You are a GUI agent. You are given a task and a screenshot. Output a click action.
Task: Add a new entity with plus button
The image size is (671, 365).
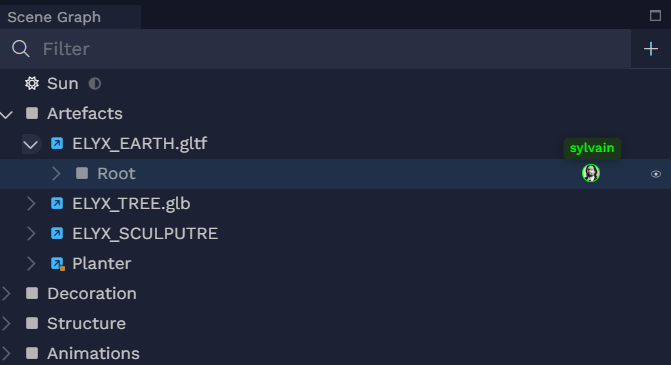[x=651, y=49]
